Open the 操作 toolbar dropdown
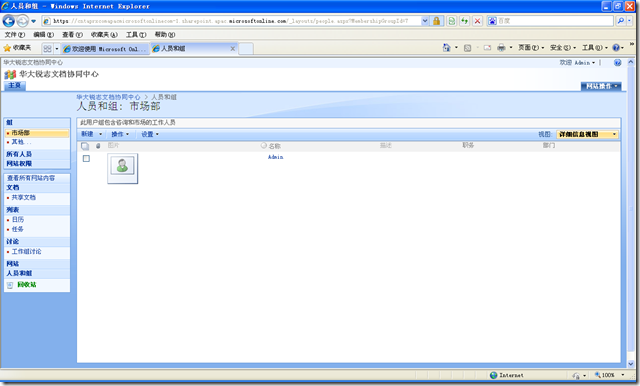Image resolution: width=640 pixels, height=386 pixels. (120, 134)
